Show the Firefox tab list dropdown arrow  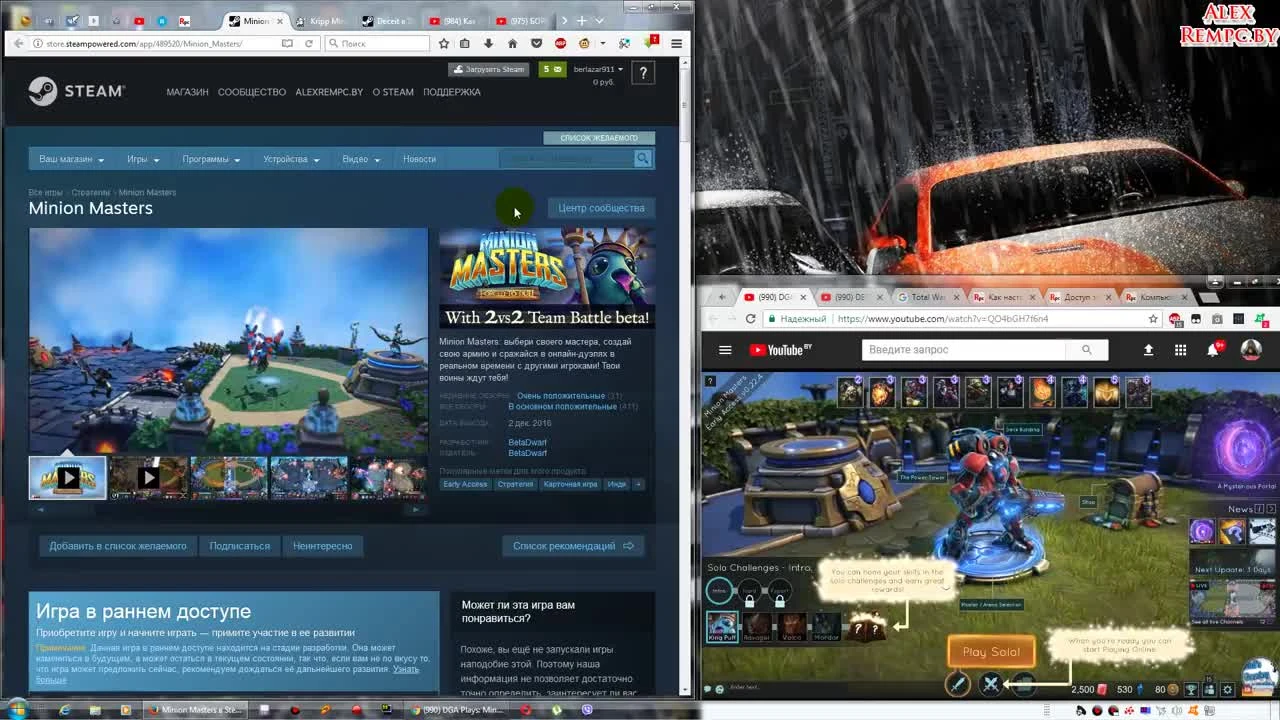pyautogui.click(x=599, y=21)
